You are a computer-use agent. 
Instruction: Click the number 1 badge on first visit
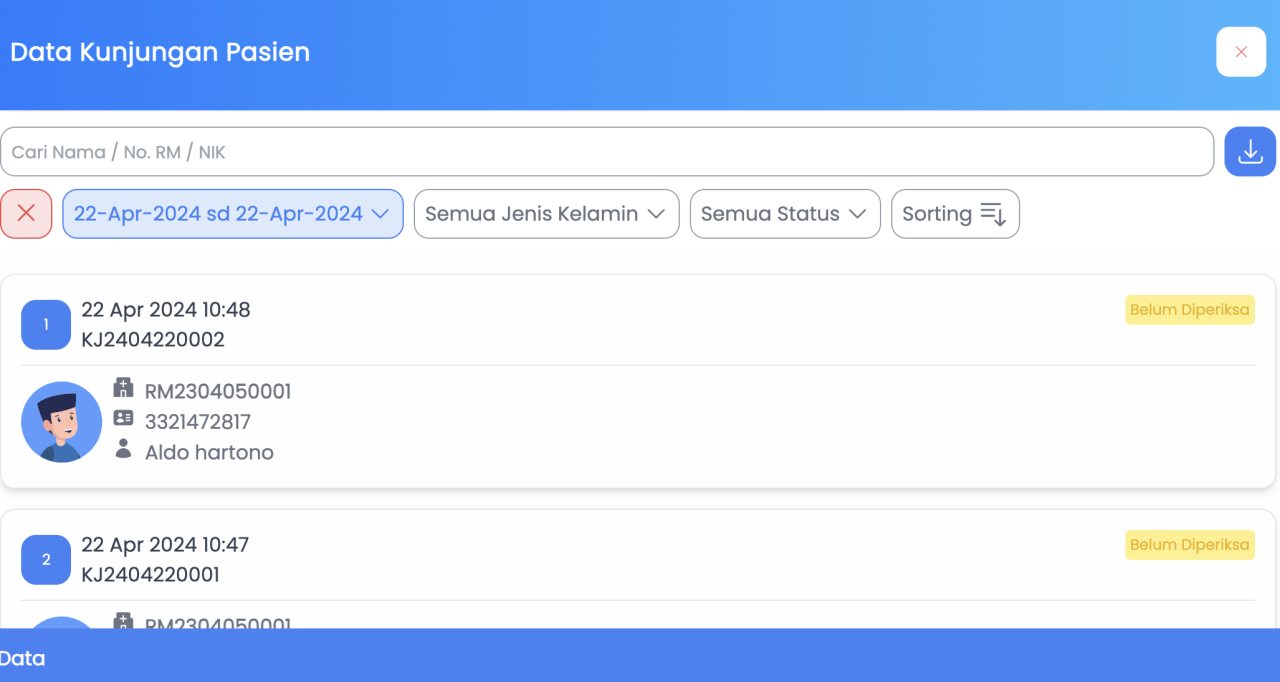point(46,325)
